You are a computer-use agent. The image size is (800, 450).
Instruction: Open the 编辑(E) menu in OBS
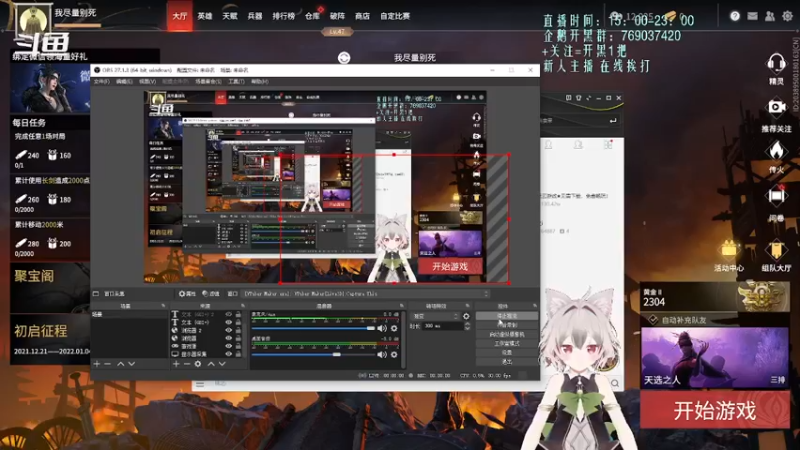tap(124, 82)
